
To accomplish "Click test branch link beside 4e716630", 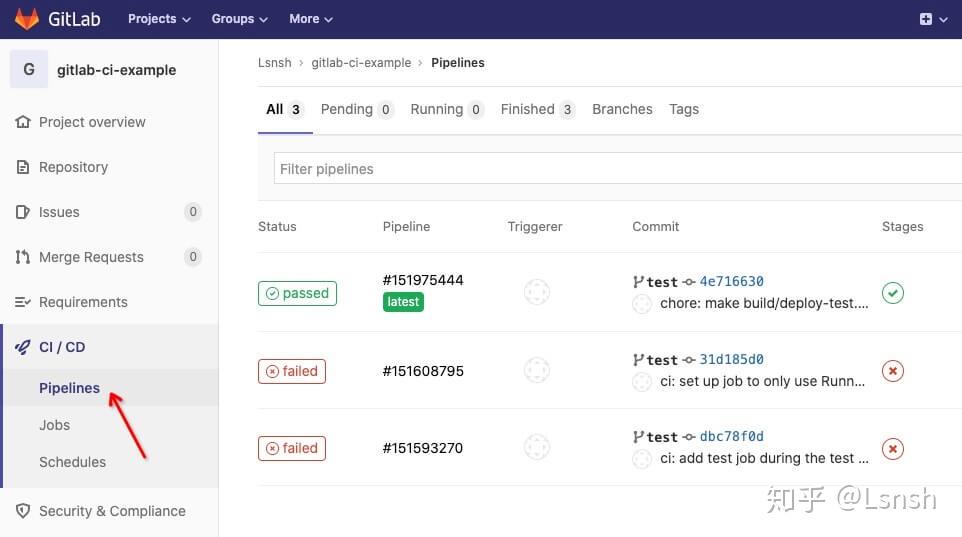I will (x=662, y=282).
